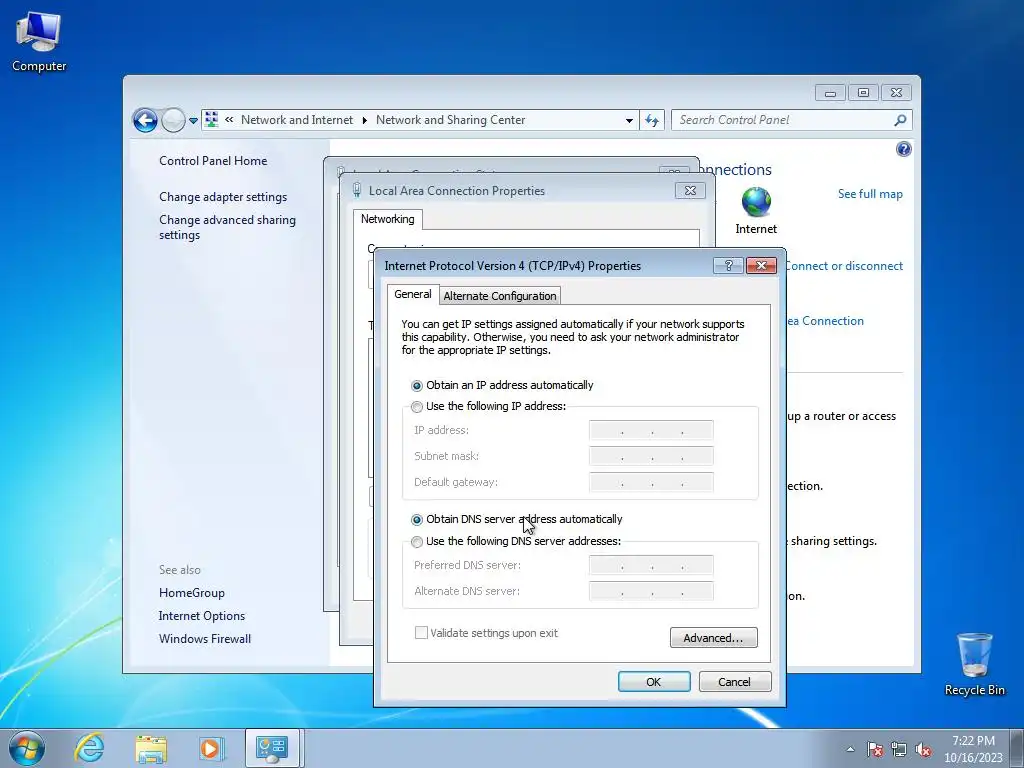Open recent pages dropdown arrow

pos(193,121)
